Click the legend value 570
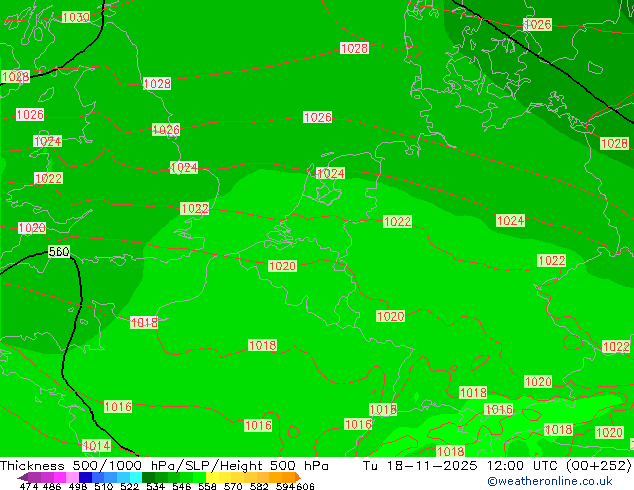Screen dimensions: 634x490 point(233,486)
